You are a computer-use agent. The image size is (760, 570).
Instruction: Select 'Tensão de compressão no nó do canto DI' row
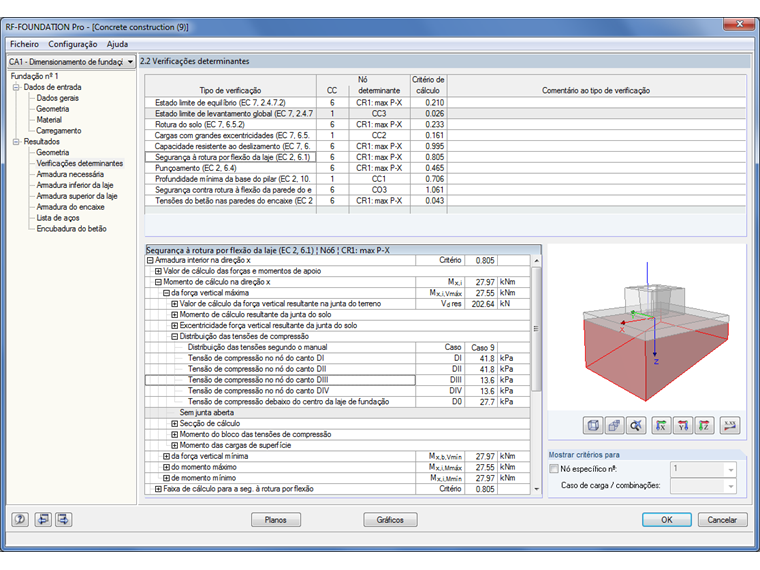pos(337,358)
